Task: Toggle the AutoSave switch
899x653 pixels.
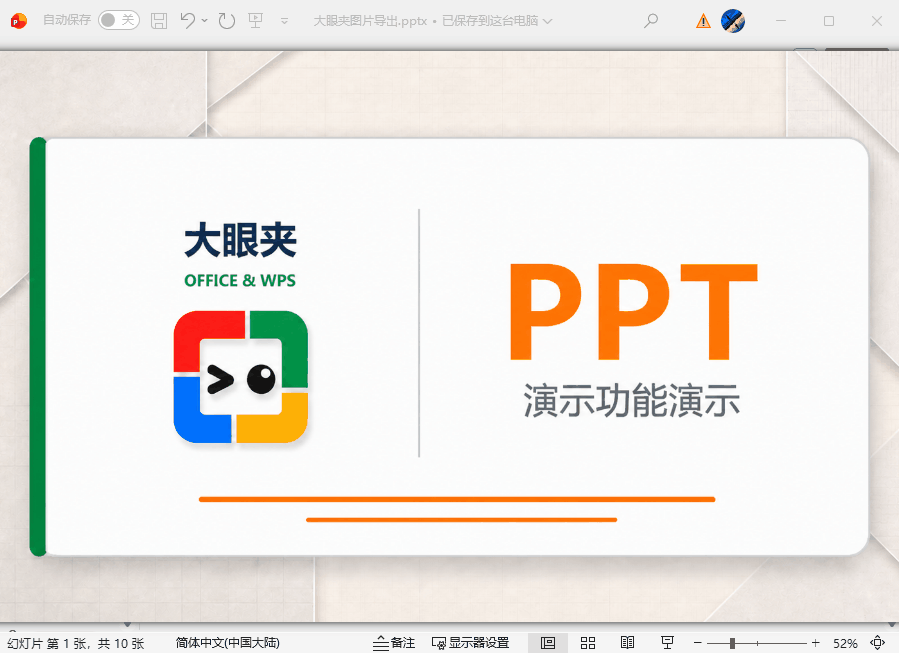Action: pyautogui.click(x=119, y=20)
